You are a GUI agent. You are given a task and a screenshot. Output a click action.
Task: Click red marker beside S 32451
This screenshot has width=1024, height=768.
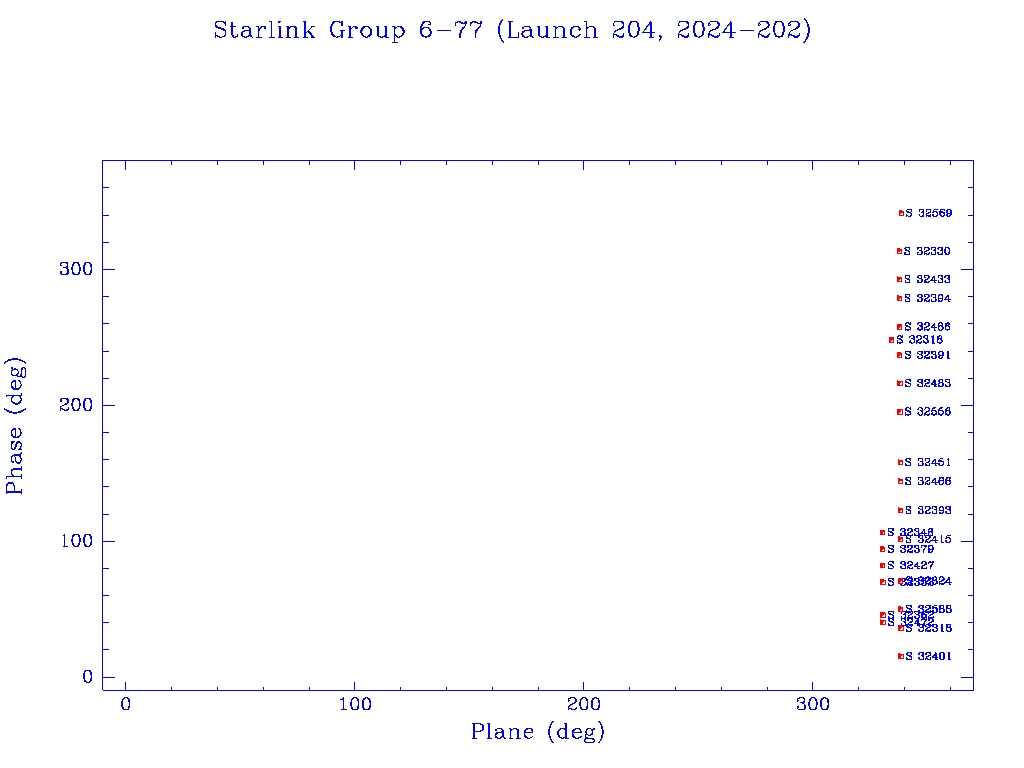point(900,462)
